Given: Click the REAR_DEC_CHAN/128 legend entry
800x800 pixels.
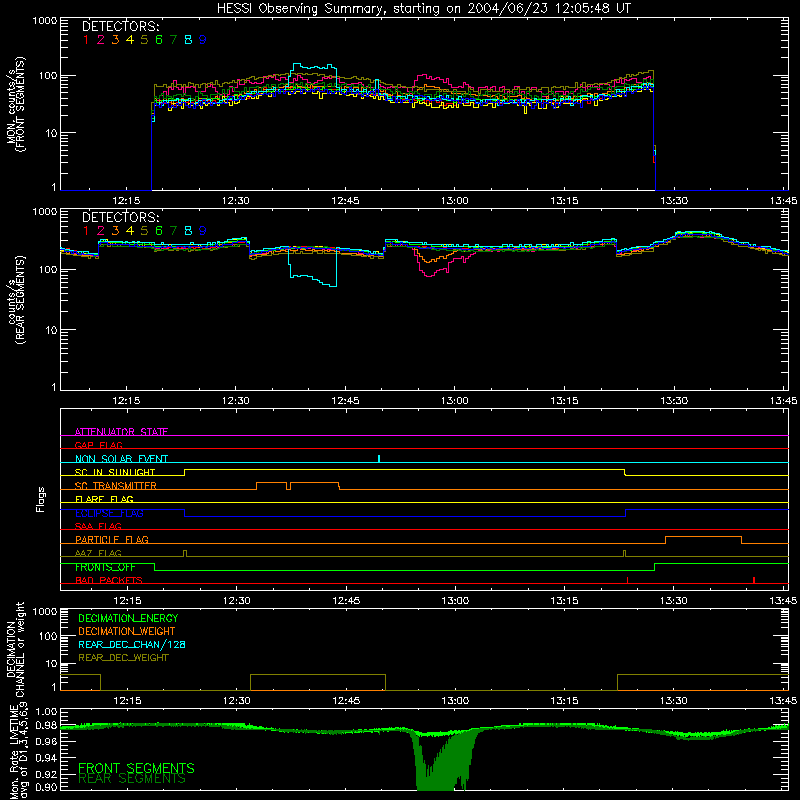Looking at the screenshot, I should (132, 644).
